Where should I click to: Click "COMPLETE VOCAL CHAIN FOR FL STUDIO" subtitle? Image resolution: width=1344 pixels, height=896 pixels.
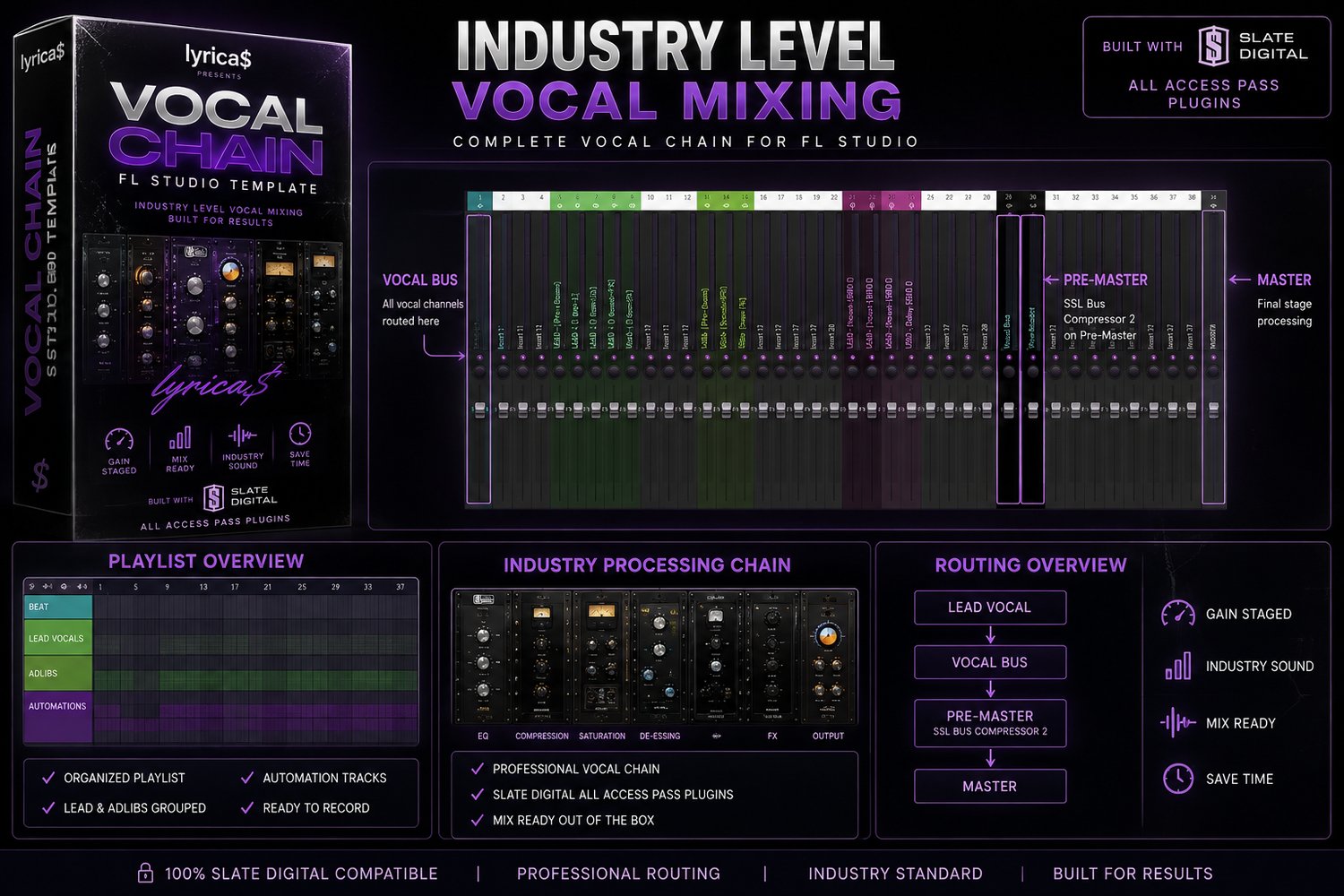[686, 142]
